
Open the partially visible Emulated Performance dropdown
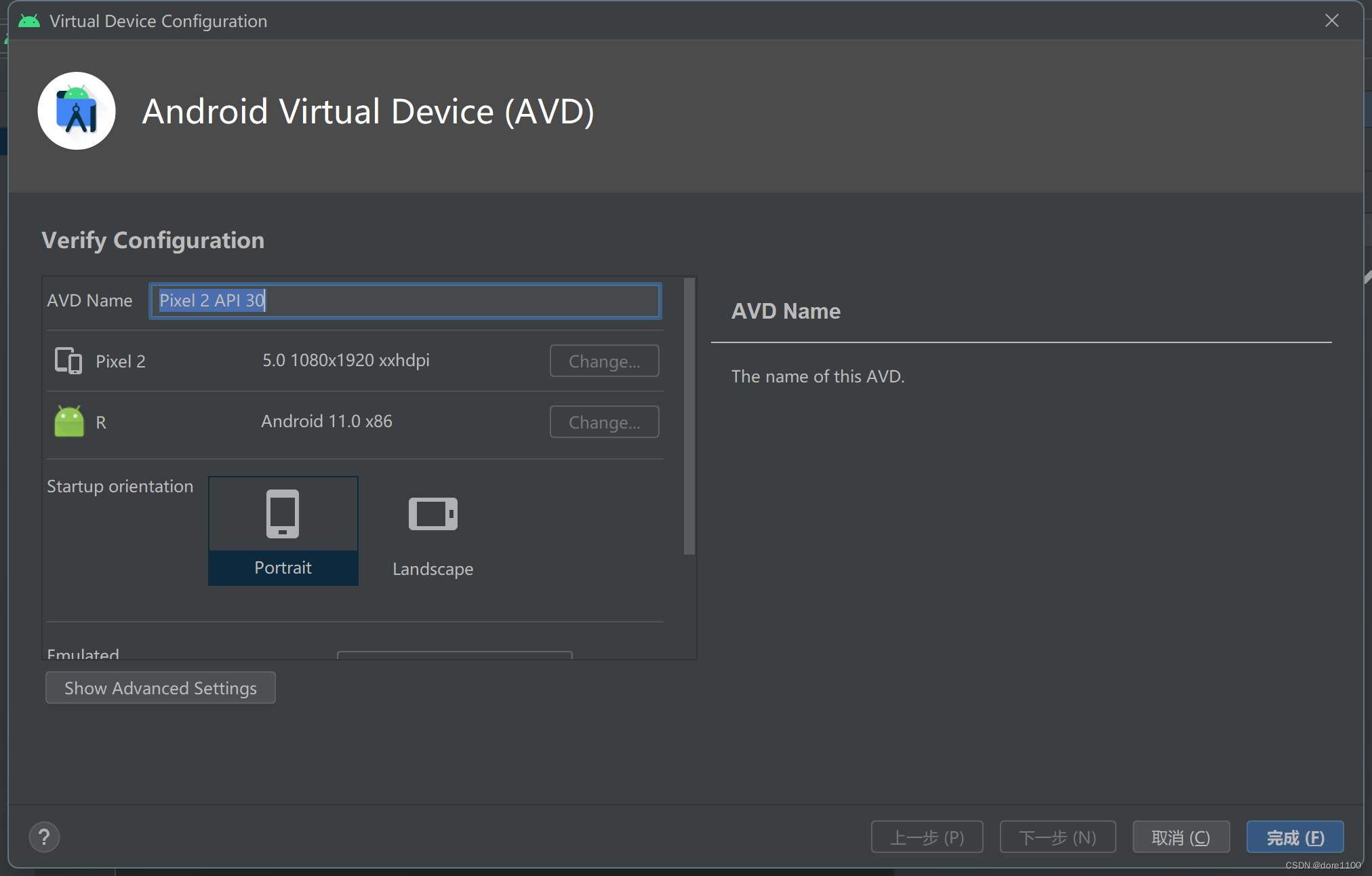tap(455, 655)
